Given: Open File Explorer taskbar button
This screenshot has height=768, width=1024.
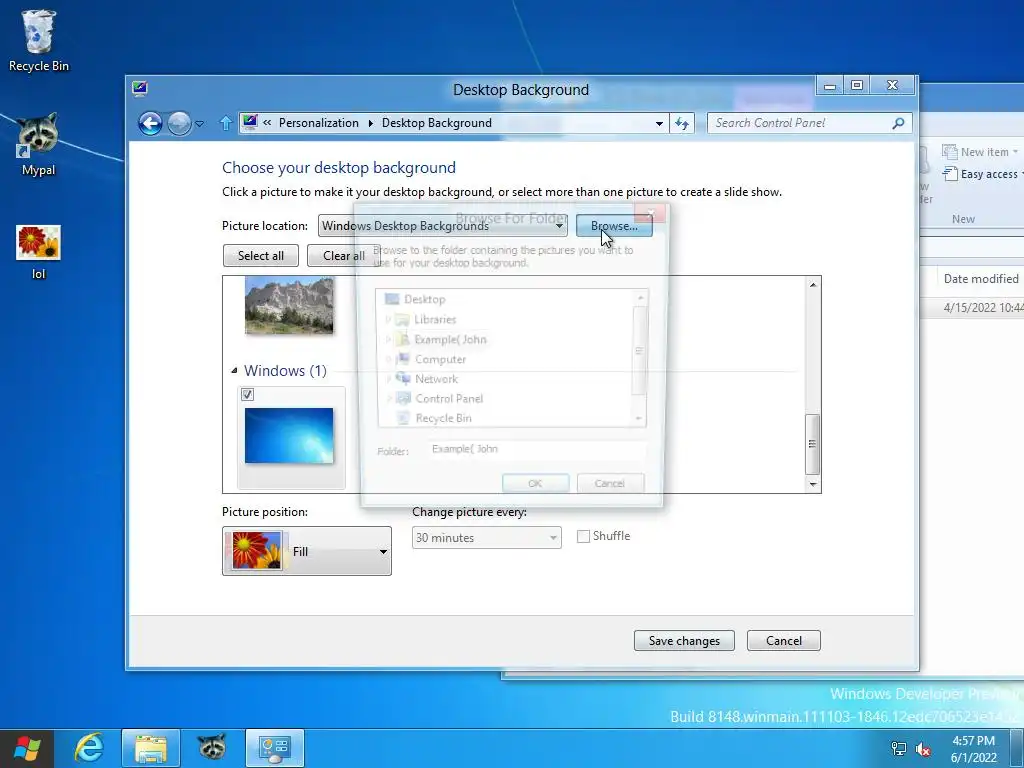Looking at the screenshot, I should (x=151, y=748).
